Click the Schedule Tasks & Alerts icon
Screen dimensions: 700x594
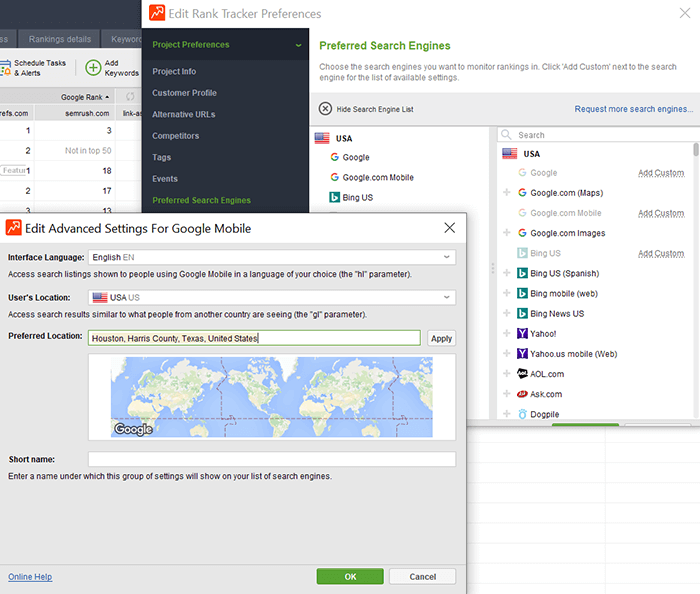(x=5, y=68)
